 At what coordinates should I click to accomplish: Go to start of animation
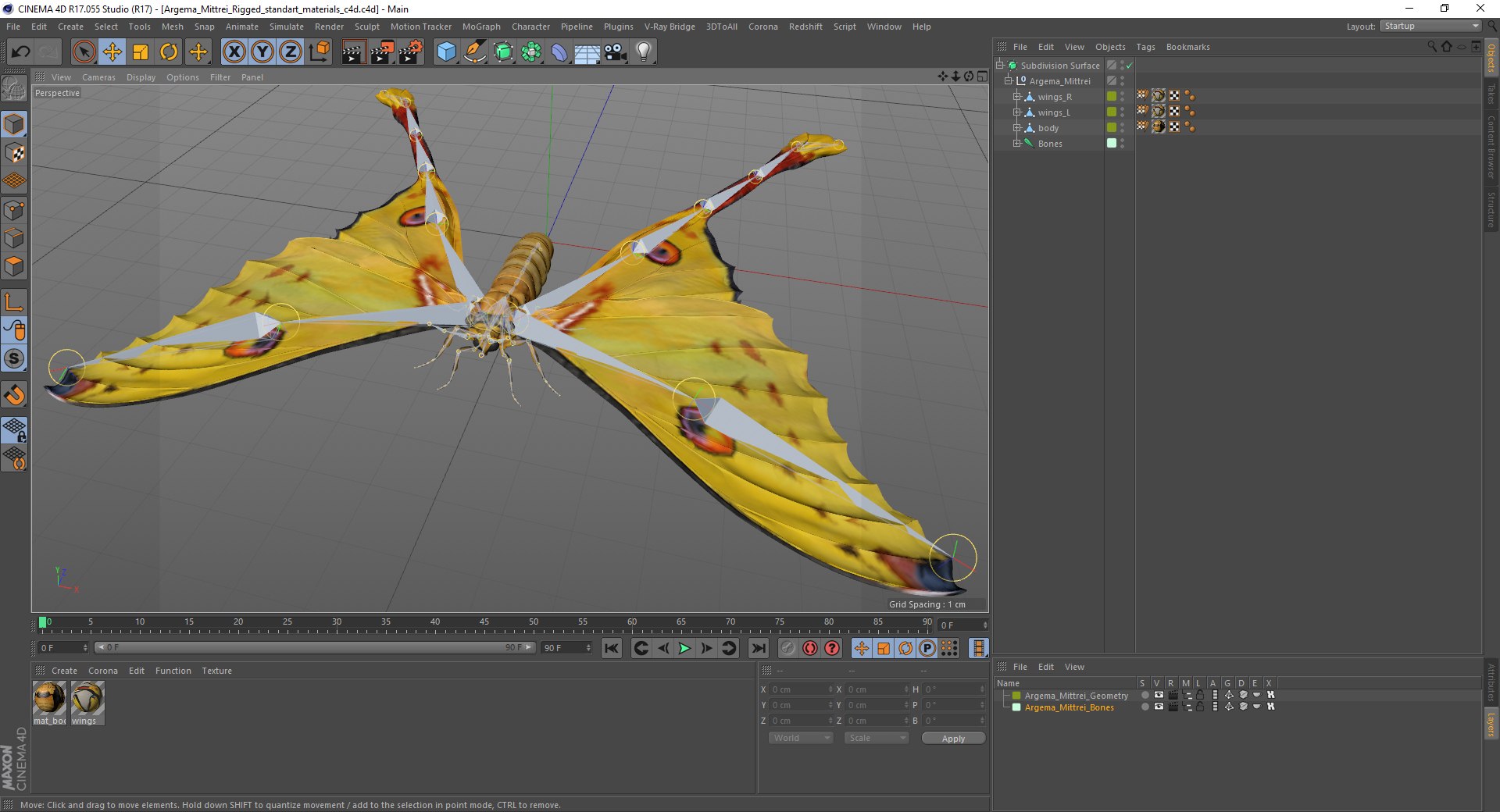click(612, 648)
